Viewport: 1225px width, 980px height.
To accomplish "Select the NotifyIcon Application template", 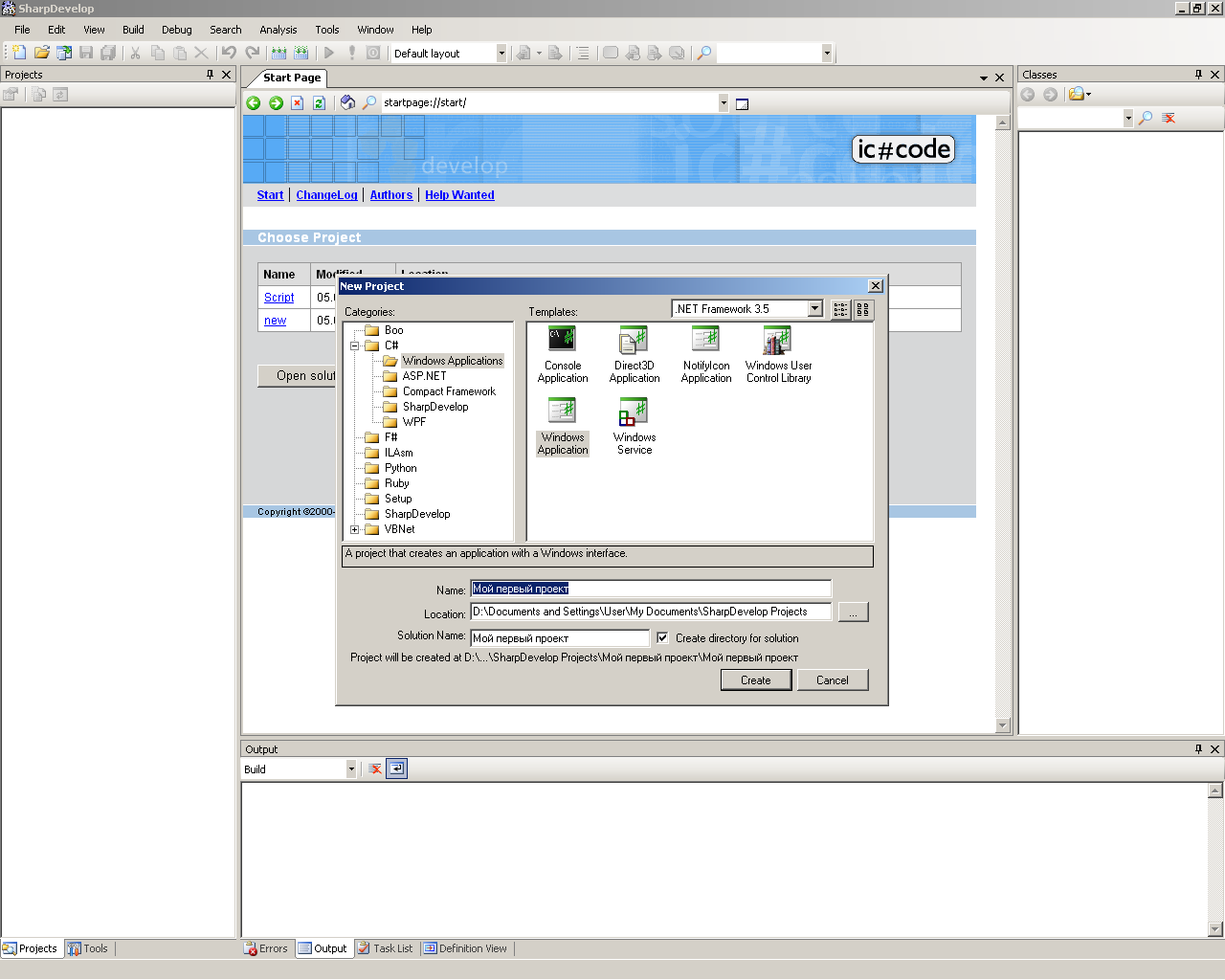I will click(706, 355).
